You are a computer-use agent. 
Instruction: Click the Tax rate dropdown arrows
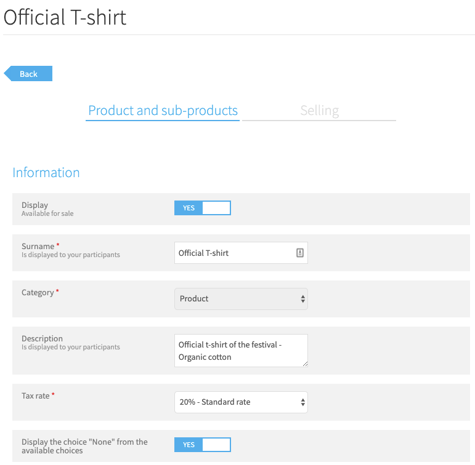tap(303, 402)
